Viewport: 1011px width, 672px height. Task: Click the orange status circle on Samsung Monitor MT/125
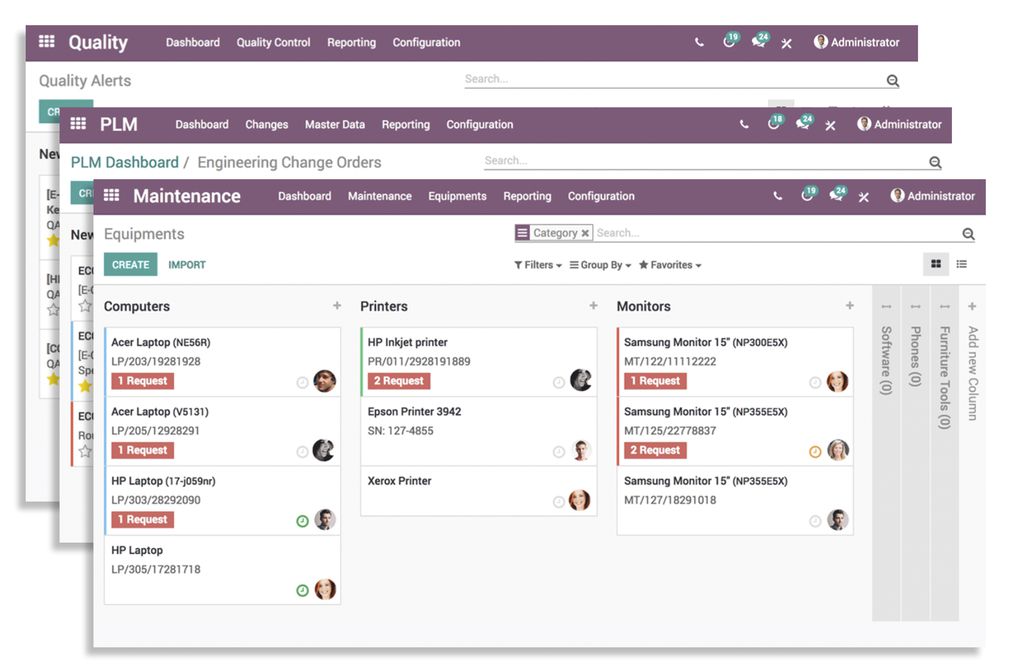(x=815, y=450)
